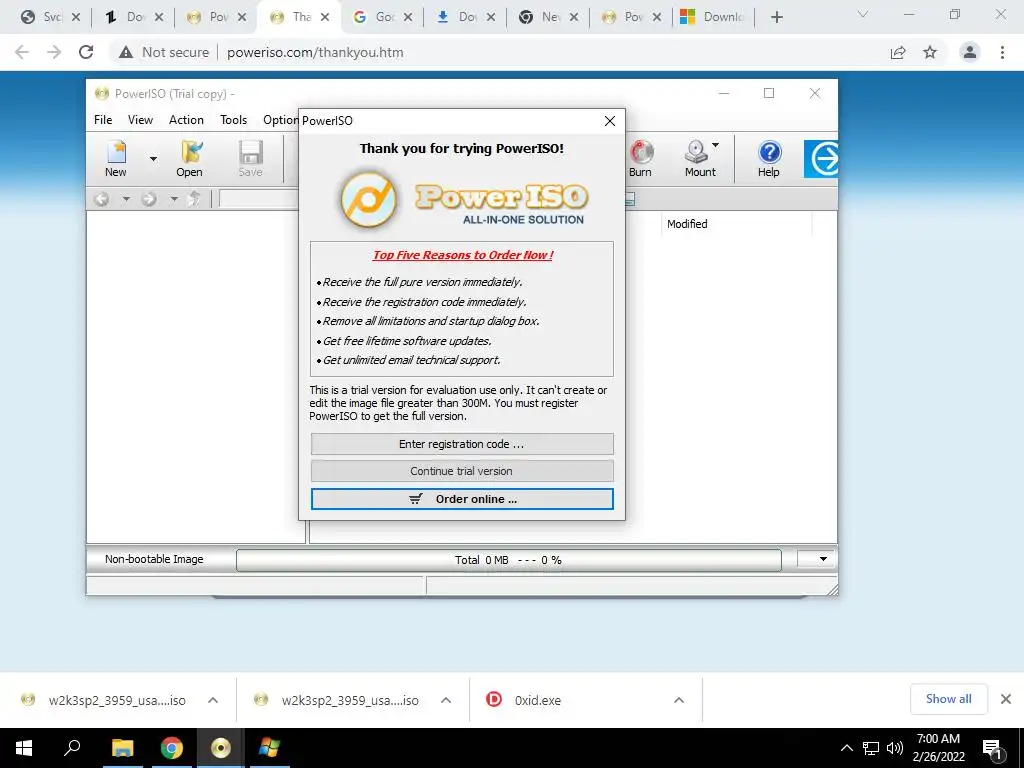Click the forward navigation arrow in PowerISO

pyautogui.click(x=149, y=199)
